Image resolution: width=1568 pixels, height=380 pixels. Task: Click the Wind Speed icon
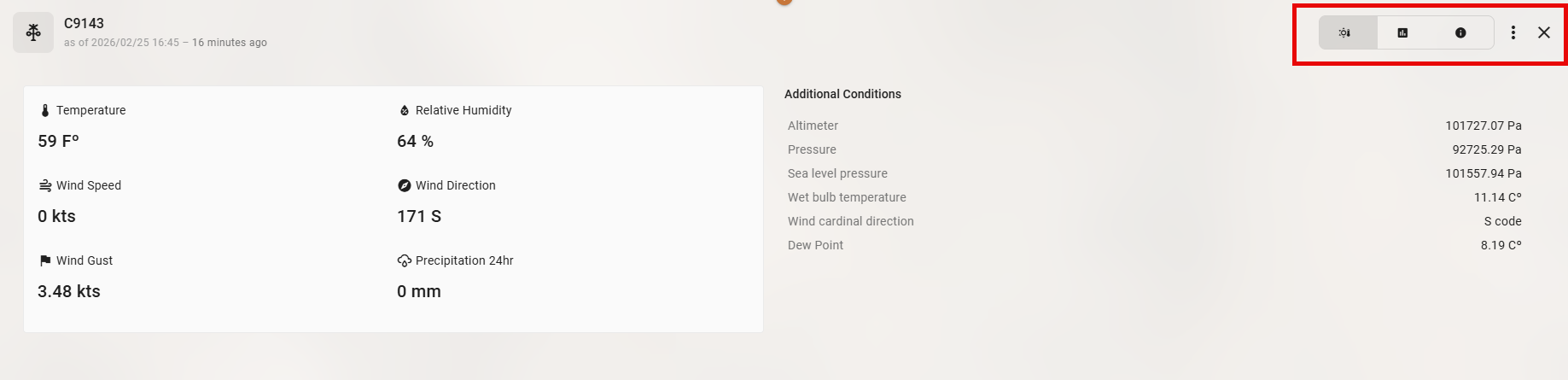coord(45,185)
